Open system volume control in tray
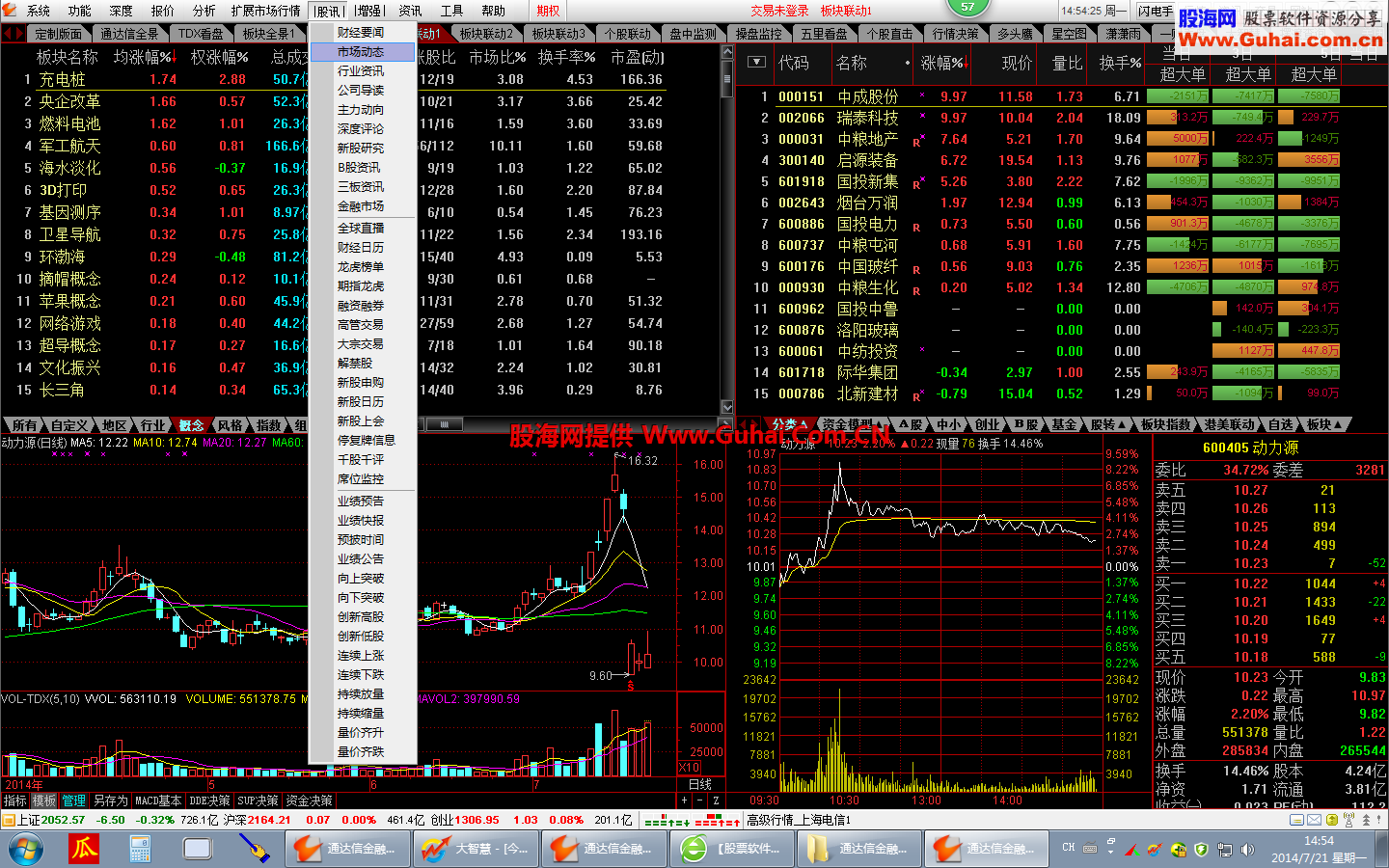Viewport: 1389px width, 868px height. [1248, 850]
